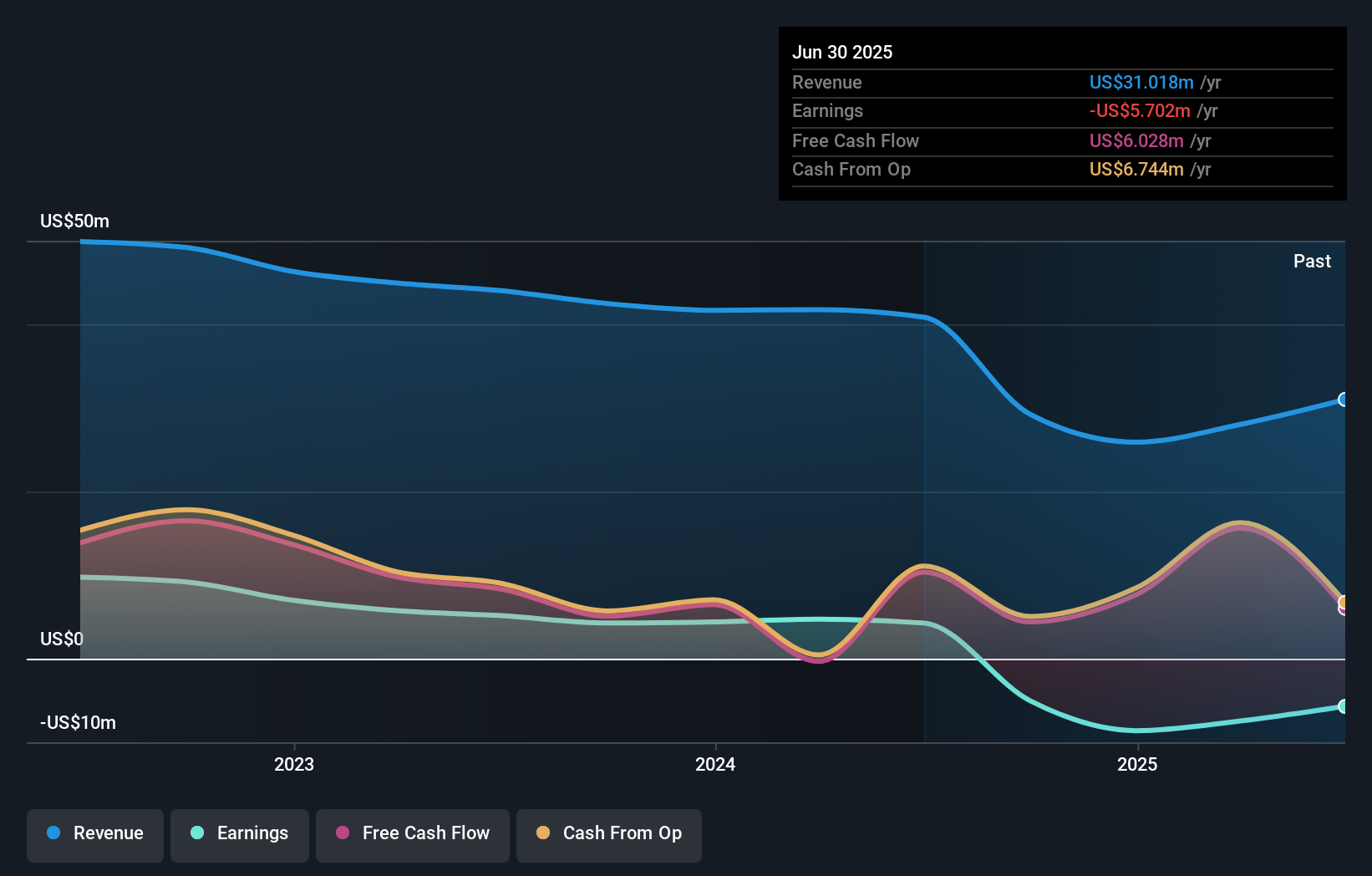Screen dimensions: 1372x876
Task: Click the Cash From Op label in tooltip
Action: coord(851,170)
